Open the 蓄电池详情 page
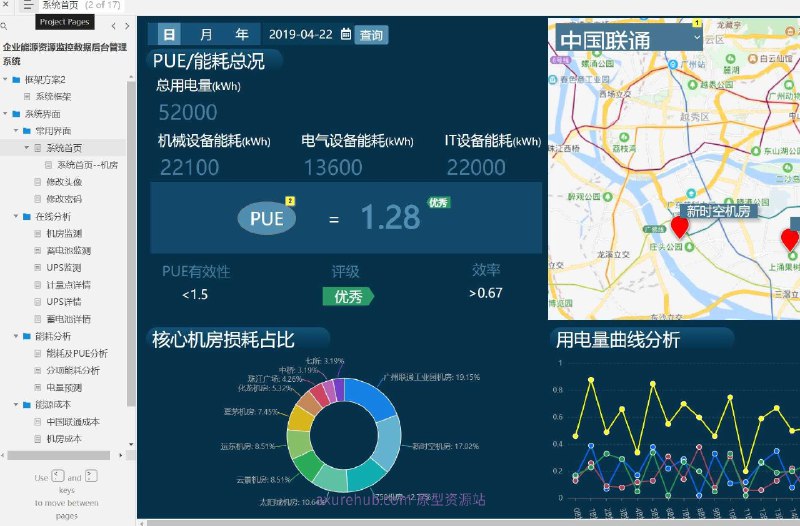Screen dimensions: 800x526 pos(68,319)
